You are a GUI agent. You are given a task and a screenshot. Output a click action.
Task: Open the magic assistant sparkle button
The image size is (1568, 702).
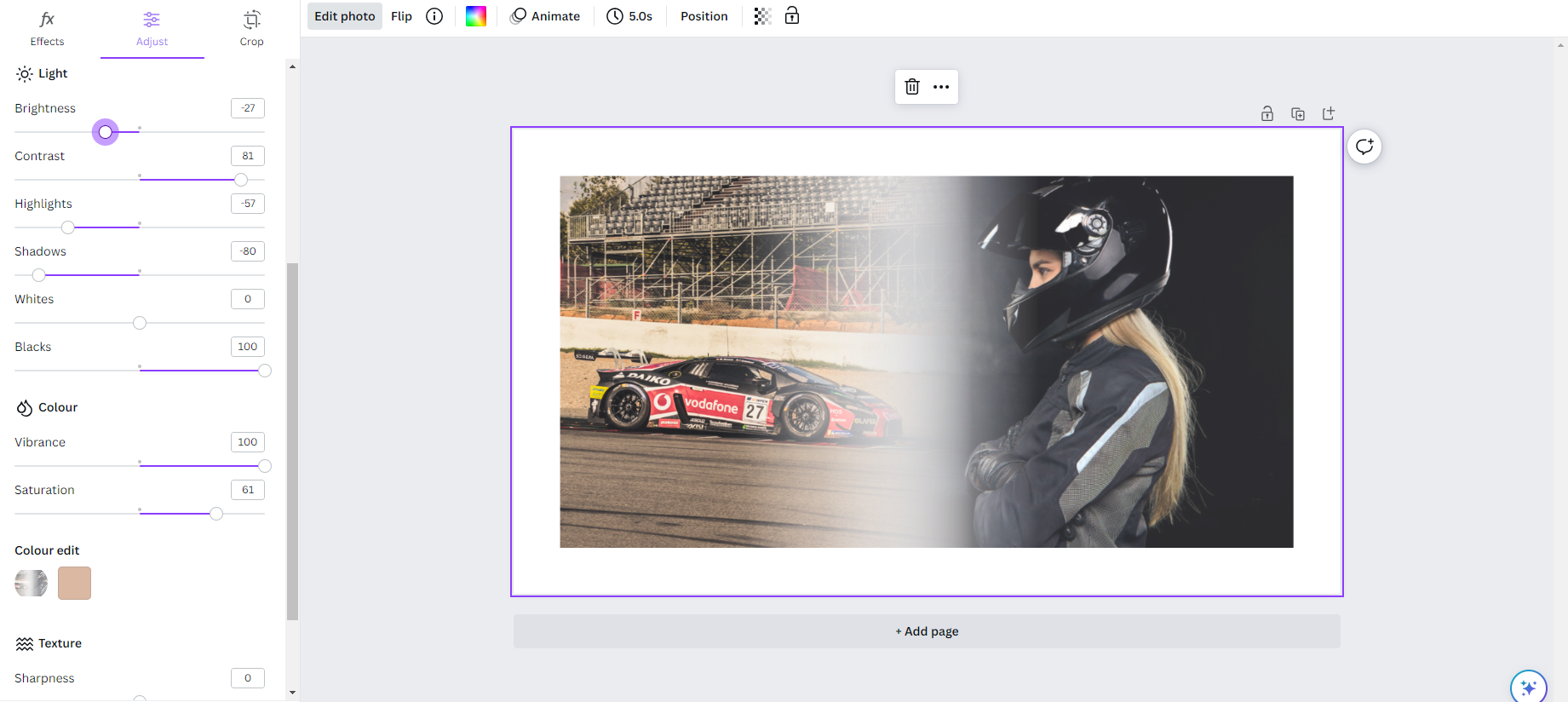point(1529,687)
